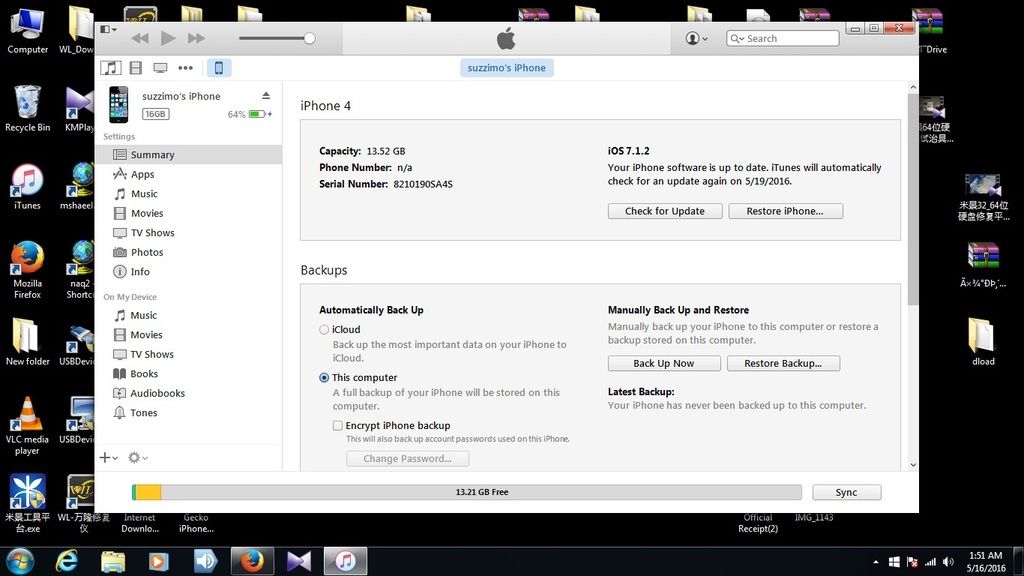Choose This computer backup radio button

point(324,378)
